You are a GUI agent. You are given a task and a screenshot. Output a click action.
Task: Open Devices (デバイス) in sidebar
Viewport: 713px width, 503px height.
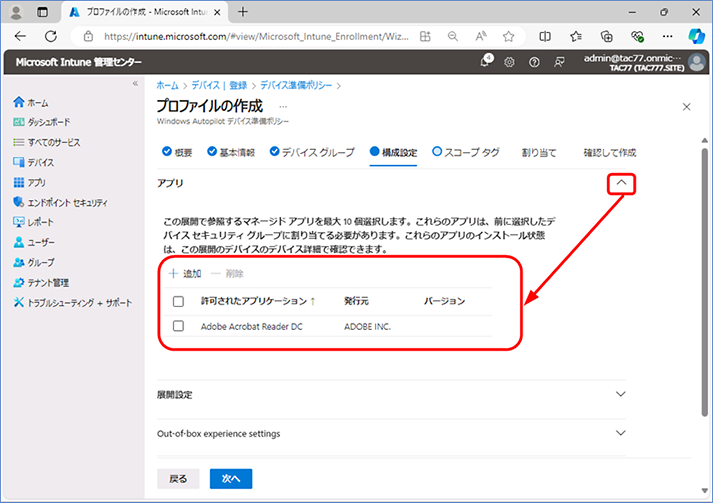pos(34,162)
